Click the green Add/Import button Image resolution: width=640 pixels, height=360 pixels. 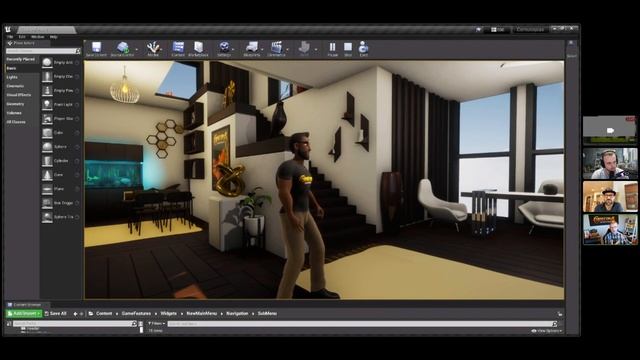[24, 313]
